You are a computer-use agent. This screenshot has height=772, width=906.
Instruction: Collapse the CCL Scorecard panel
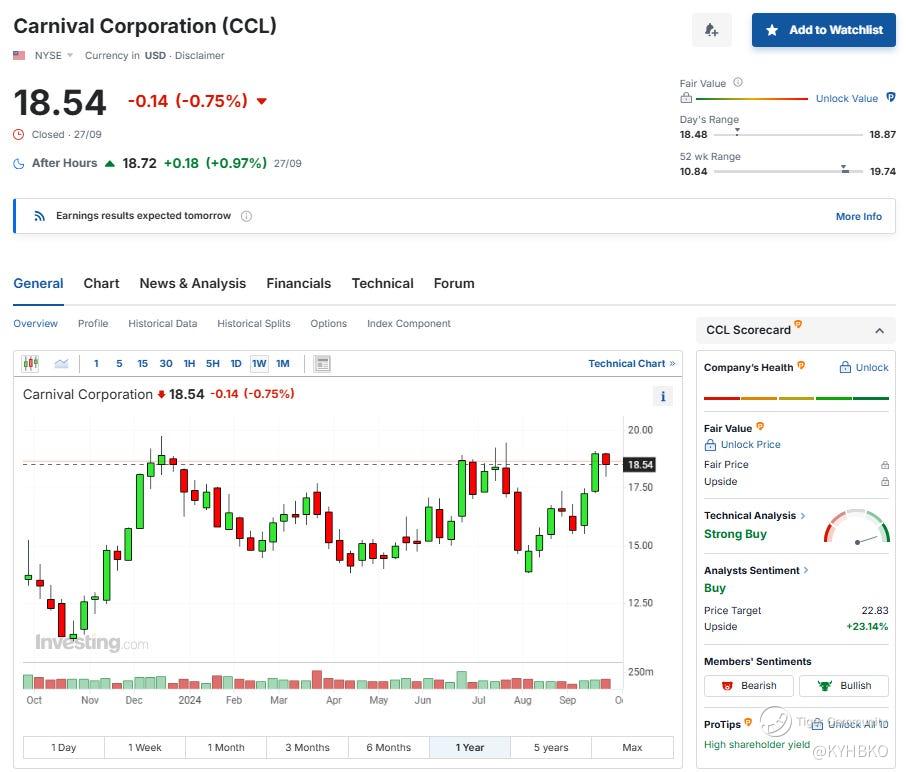pyautogui.click(x=879, y=331)
